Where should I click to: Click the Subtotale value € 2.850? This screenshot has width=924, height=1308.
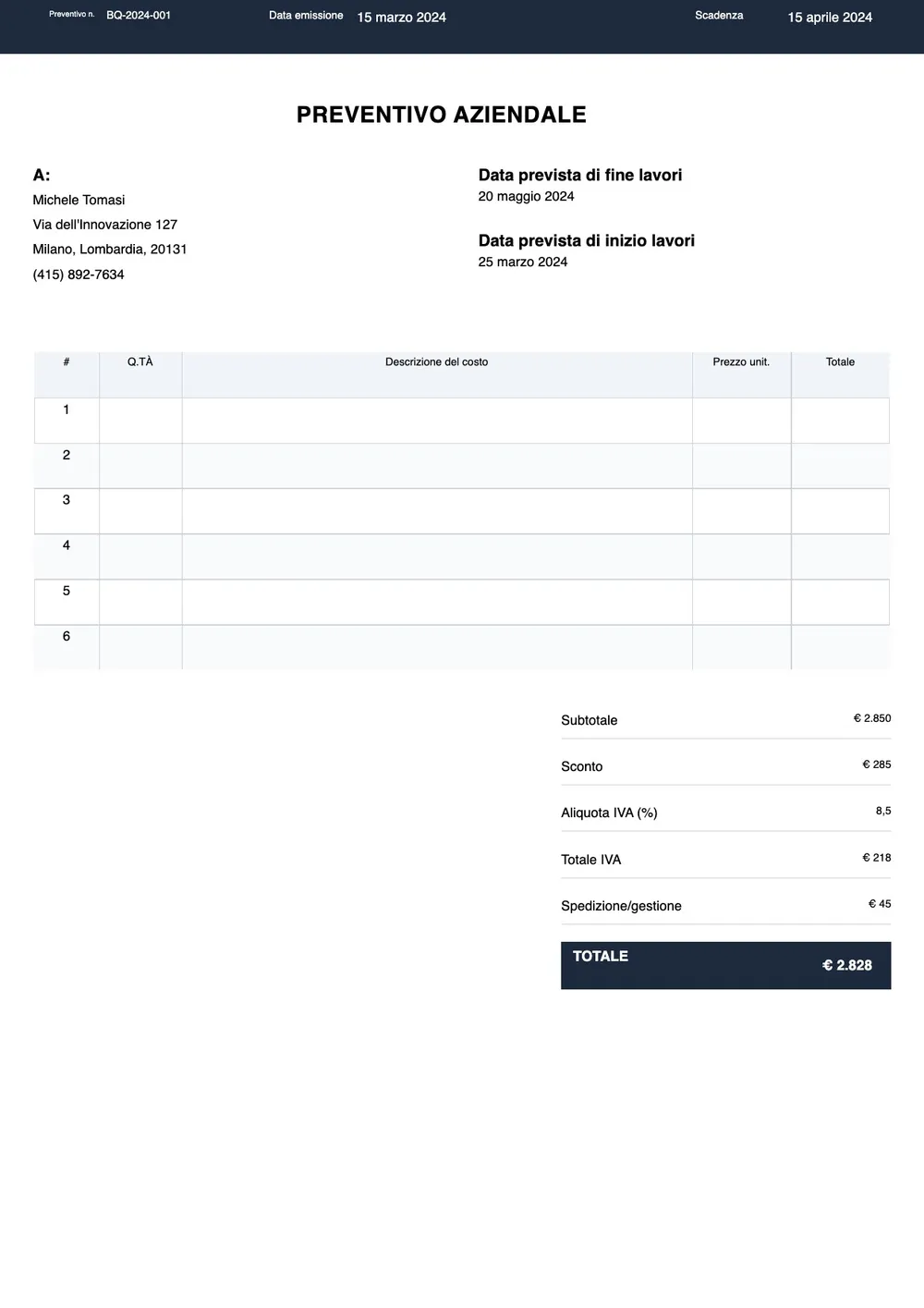[x=872, y=718]
